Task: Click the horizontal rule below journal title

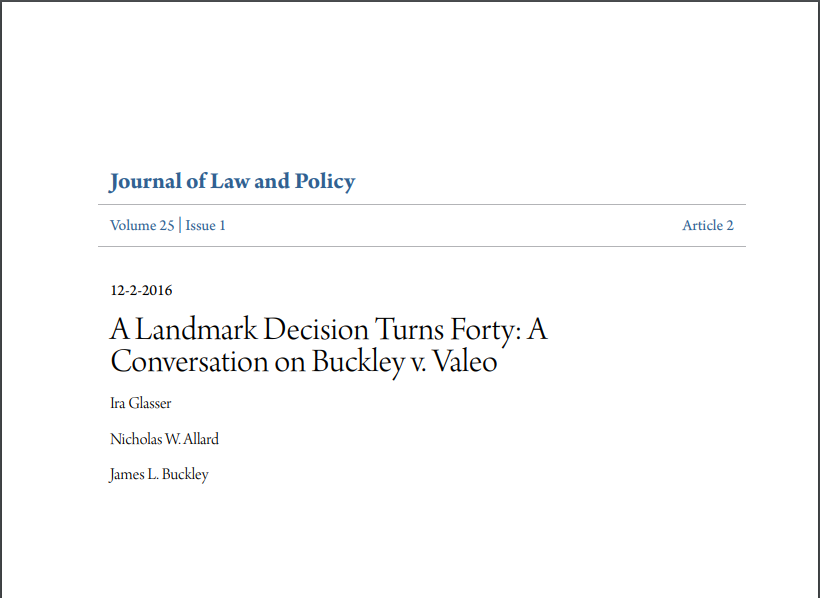Action: tap(422, 205)
